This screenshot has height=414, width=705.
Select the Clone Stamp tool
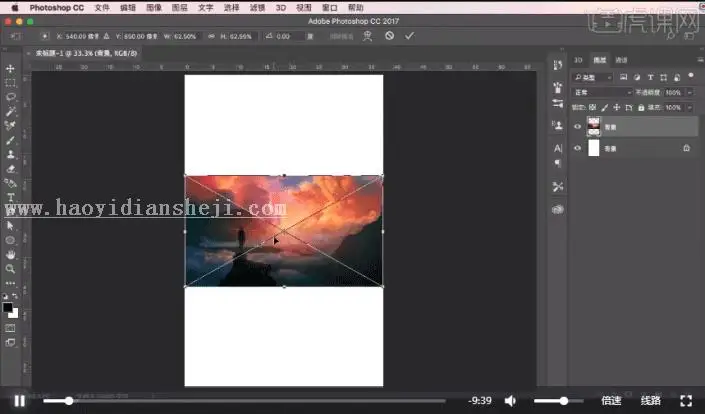coord(10,154)
